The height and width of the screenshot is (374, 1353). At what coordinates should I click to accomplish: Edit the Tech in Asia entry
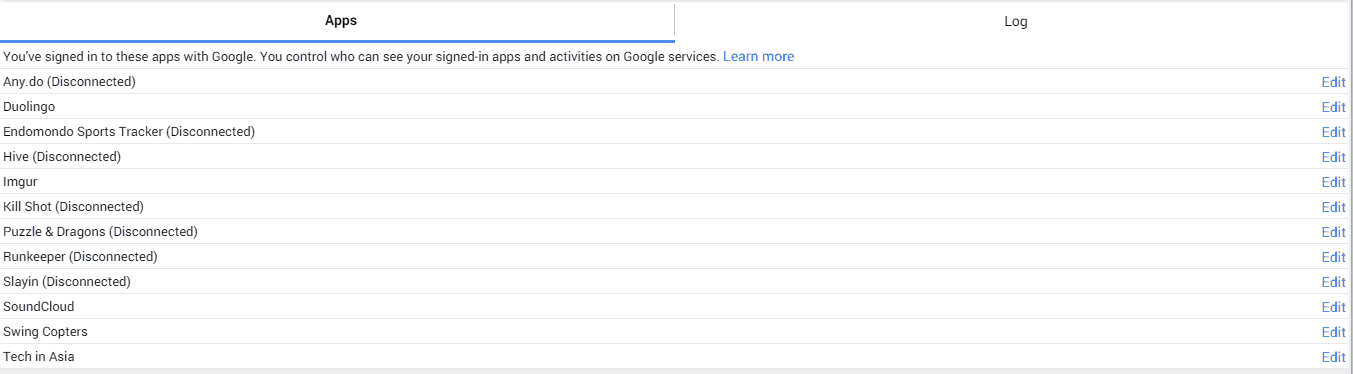pos(1333,357)
